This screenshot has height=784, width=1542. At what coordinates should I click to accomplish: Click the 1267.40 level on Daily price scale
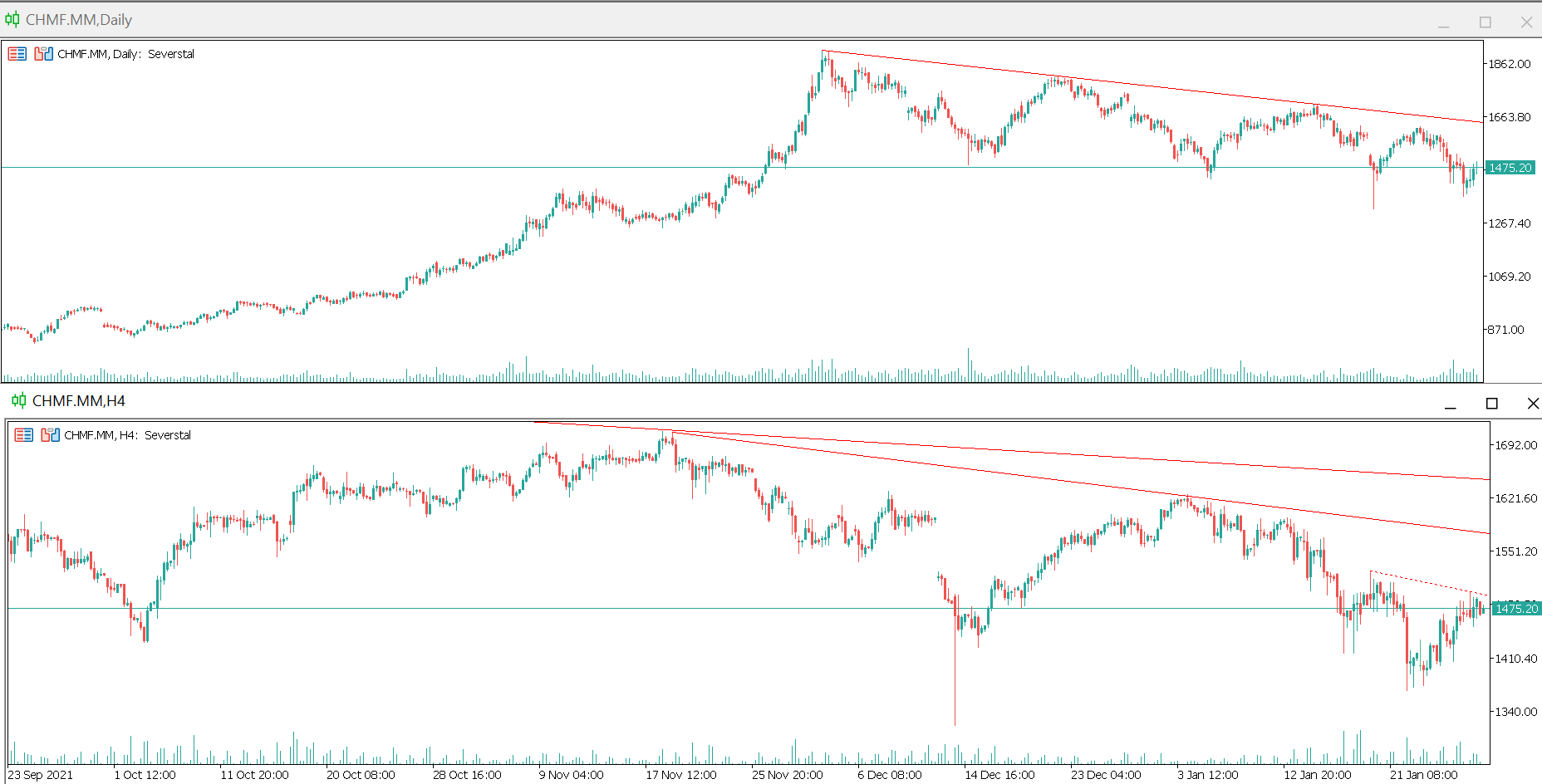1509,223
